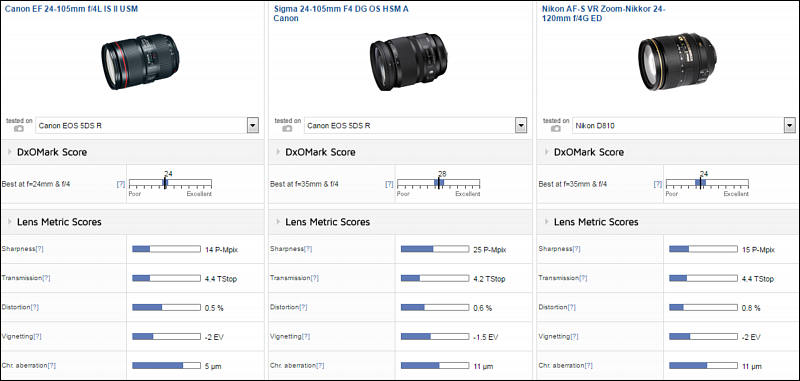
Task: Click the Sigma 24-105mm lens photo
Action: pos(409,62)
